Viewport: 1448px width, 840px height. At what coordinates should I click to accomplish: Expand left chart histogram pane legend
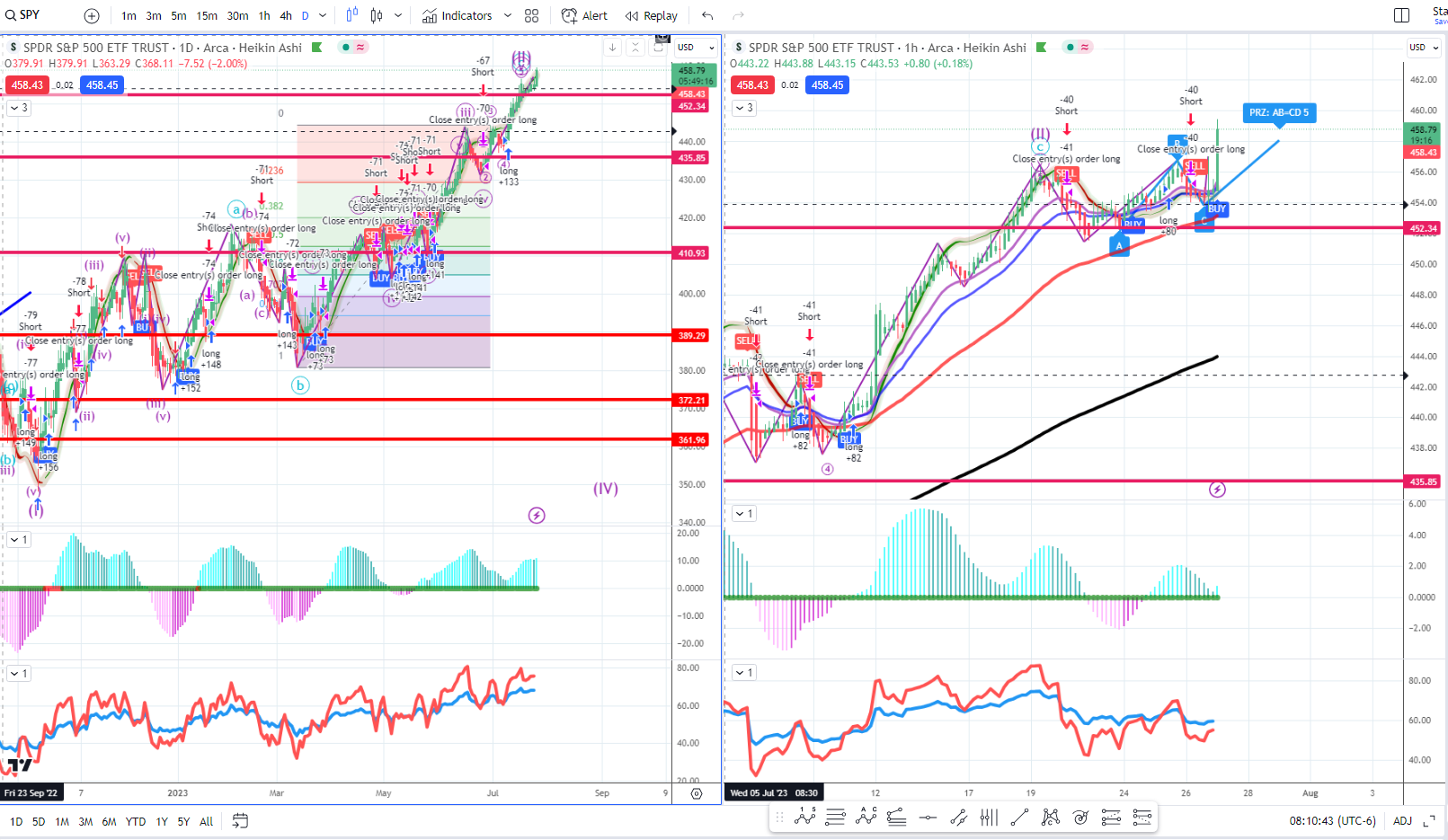coord(18,539)
